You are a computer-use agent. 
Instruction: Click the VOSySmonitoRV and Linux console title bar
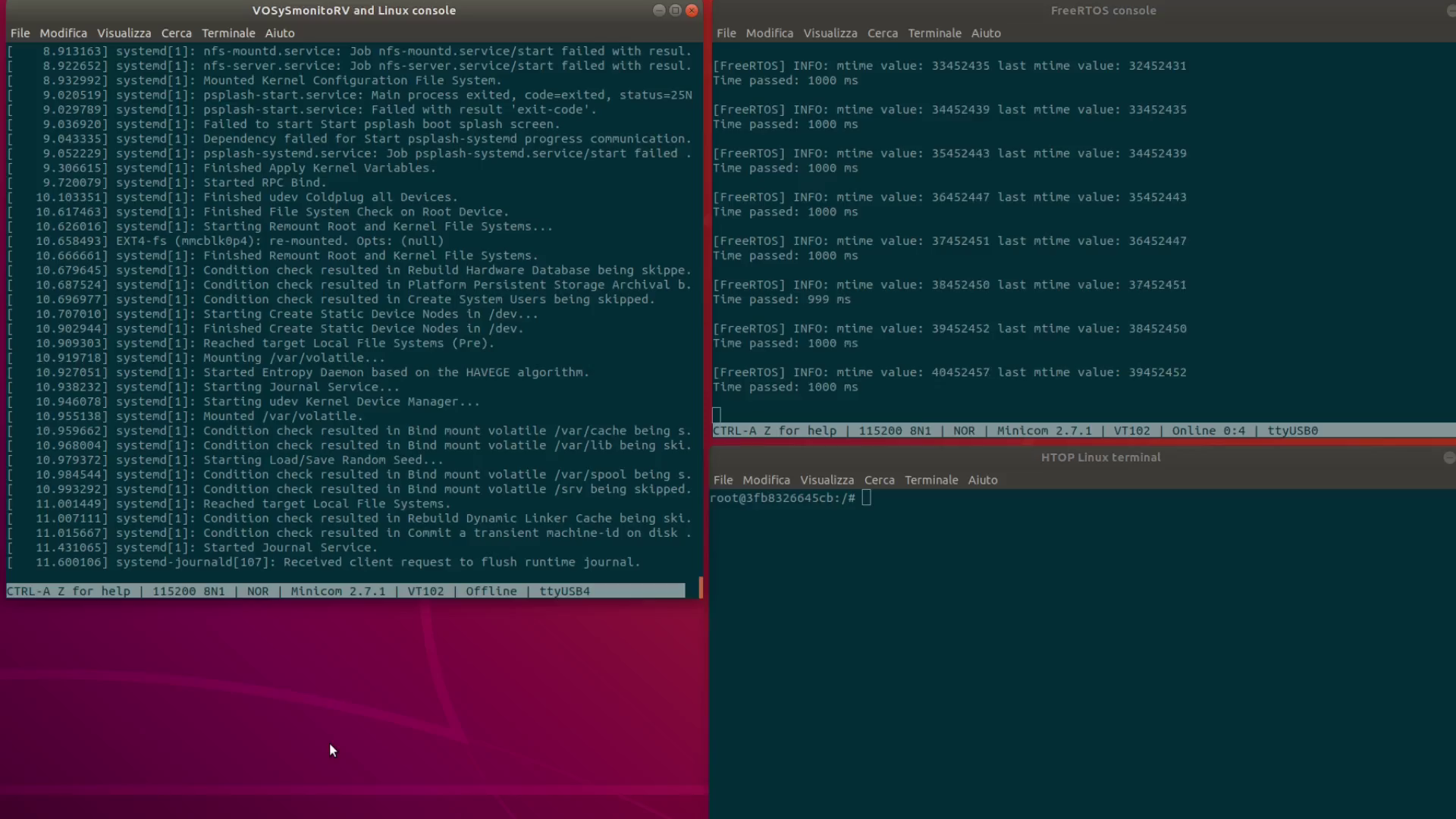[354, 11]
